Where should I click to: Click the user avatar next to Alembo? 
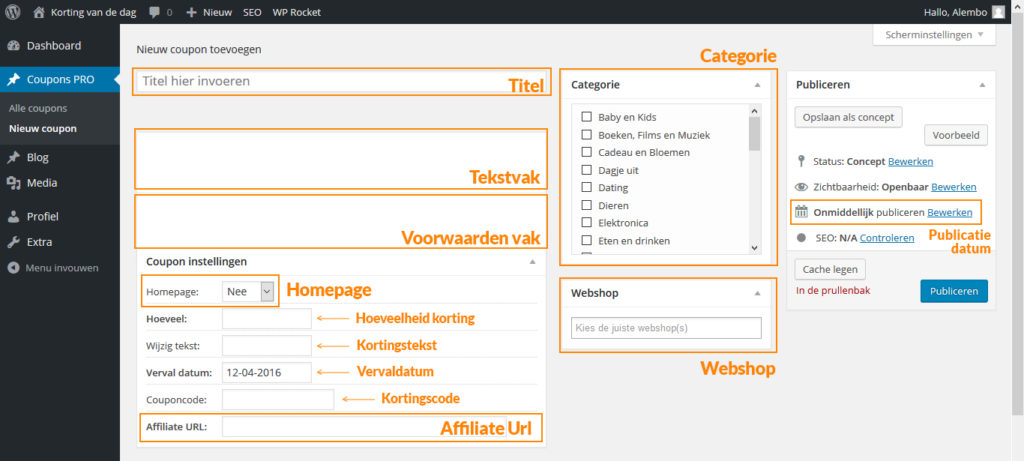[998, 12]
